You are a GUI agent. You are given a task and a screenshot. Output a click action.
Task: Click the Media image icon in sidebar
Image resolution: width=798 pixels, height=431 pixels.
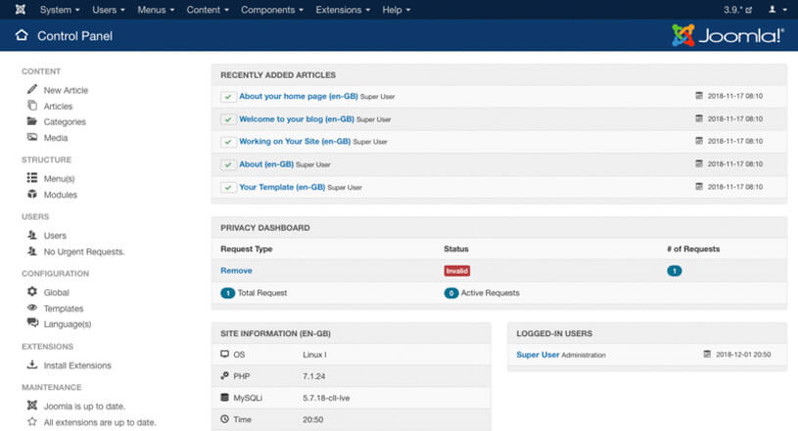click(x=33, y=137)
